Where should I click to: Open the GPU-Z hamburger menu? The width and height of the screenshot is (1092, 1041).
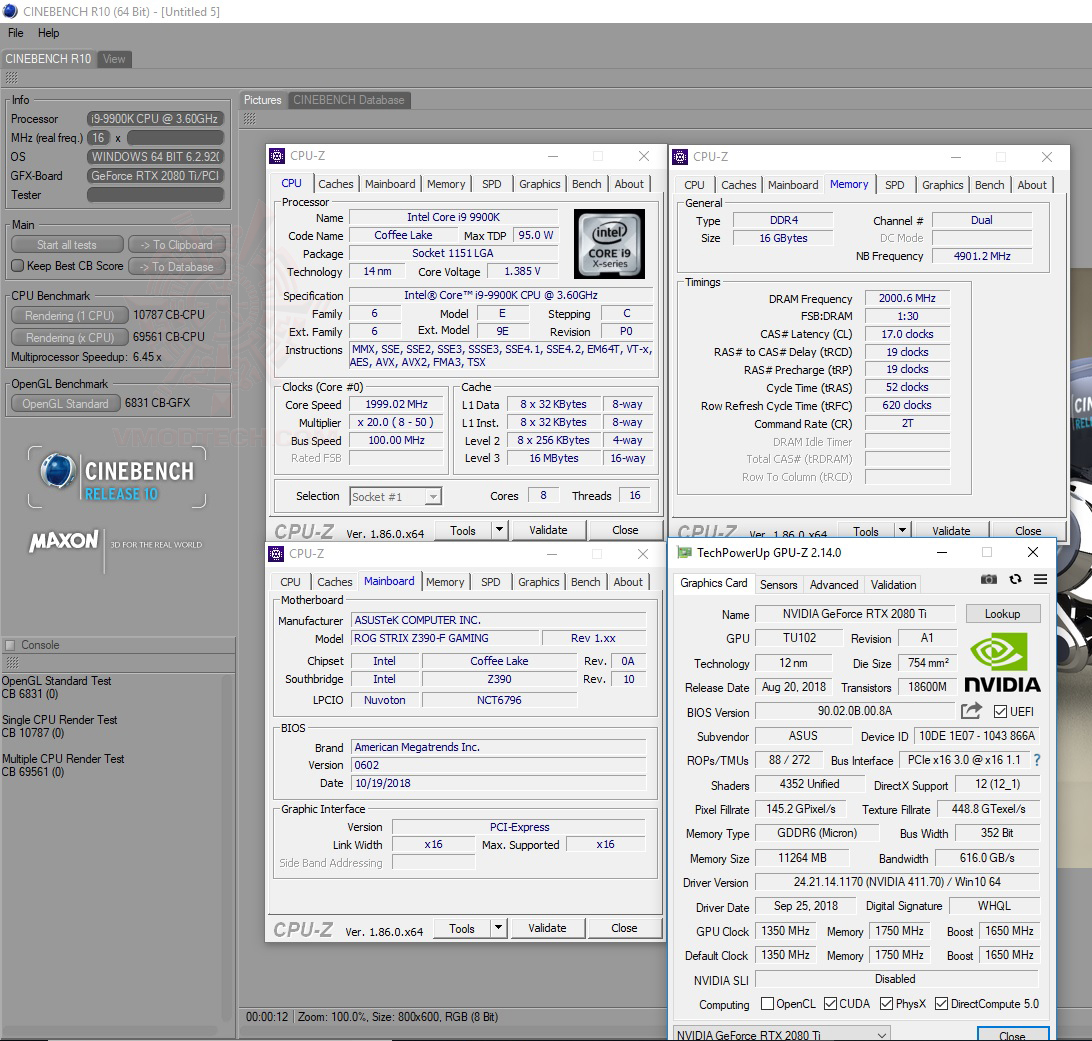[x=1040, y=579]
